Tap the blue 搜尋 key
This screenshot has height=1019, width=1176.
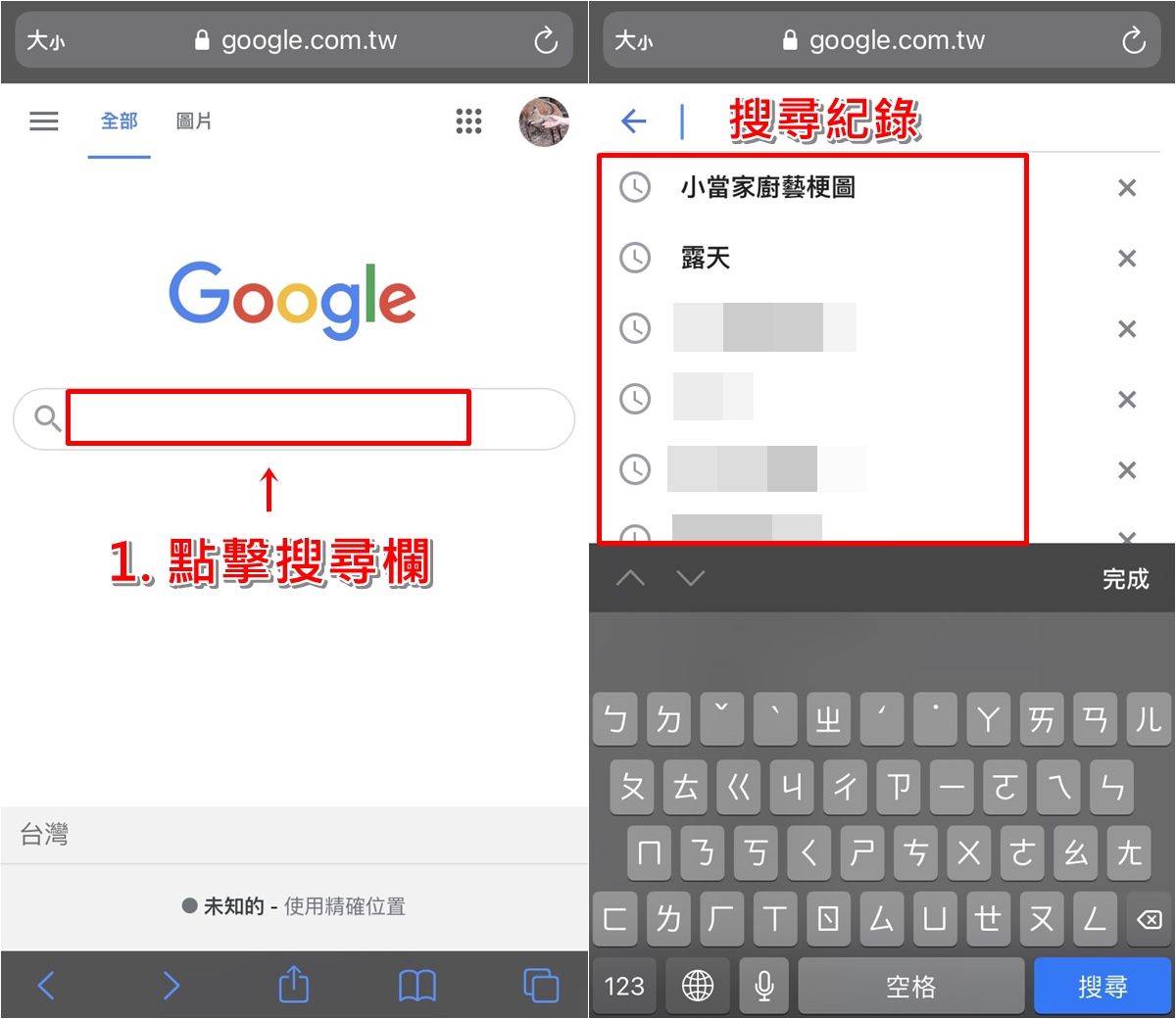[x=1102, y=986]
